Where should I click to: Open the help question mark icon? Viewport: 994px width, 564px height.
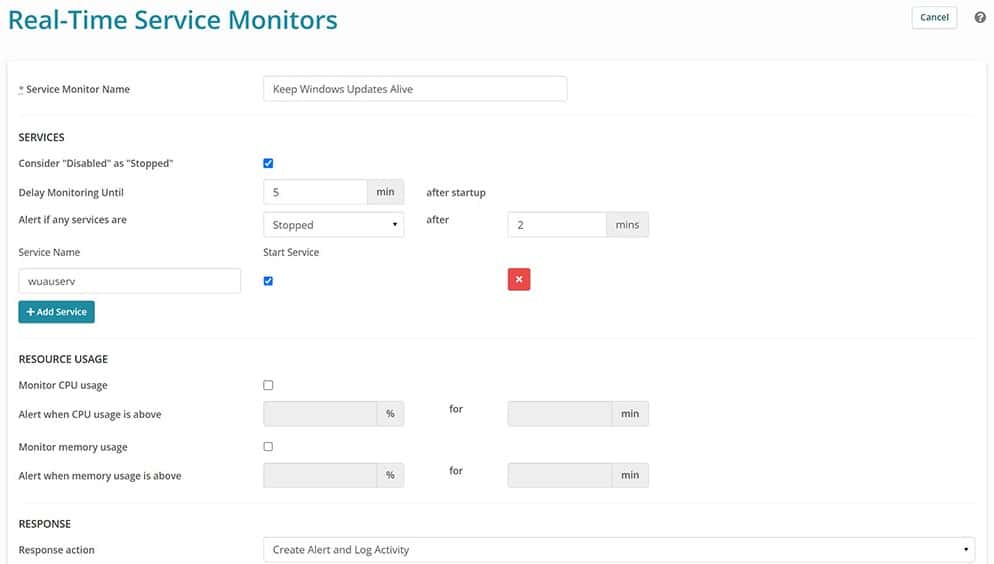coord(980,18)
